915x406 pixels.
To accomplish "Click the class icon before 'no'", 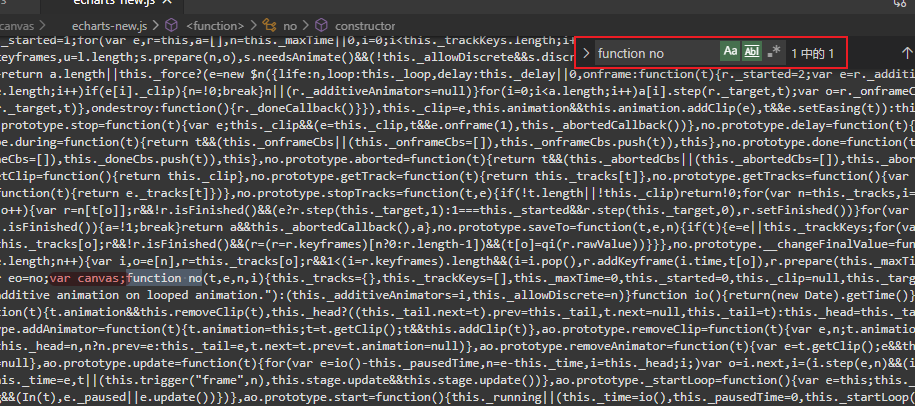I will [270, 26].
